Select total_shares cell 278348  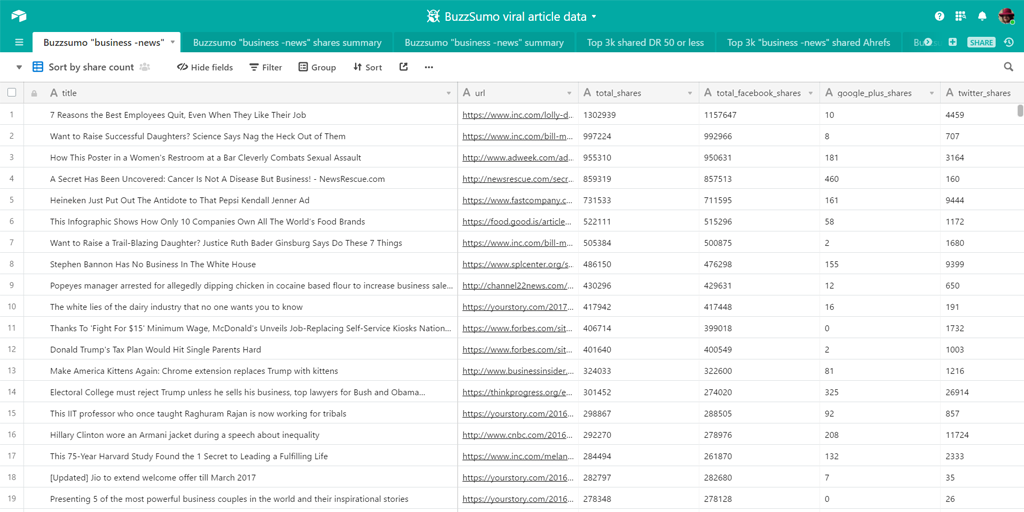pyautogui.click(x=639, y=498)
